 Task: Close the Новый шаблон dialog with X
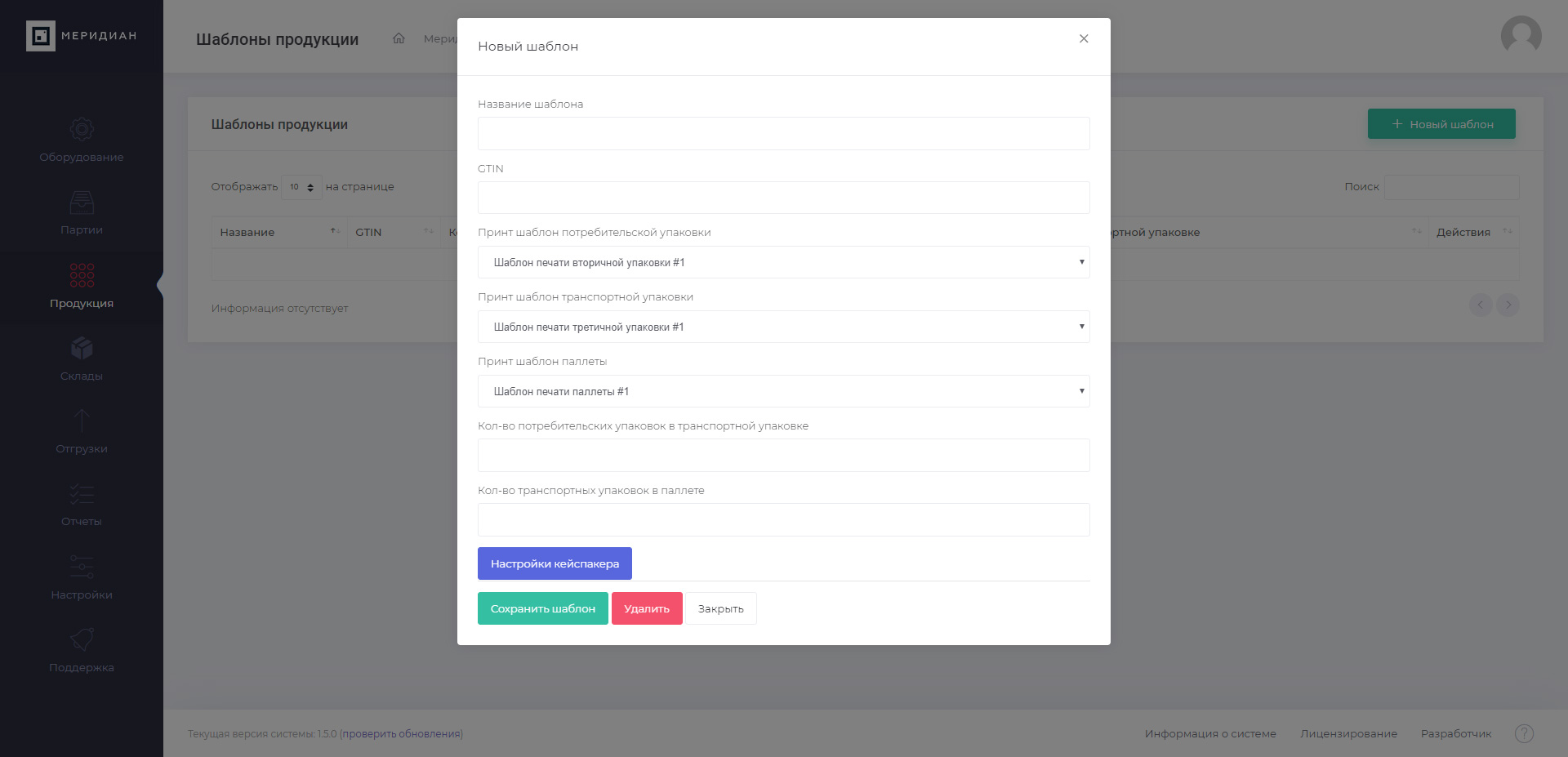click(1084, 38)
